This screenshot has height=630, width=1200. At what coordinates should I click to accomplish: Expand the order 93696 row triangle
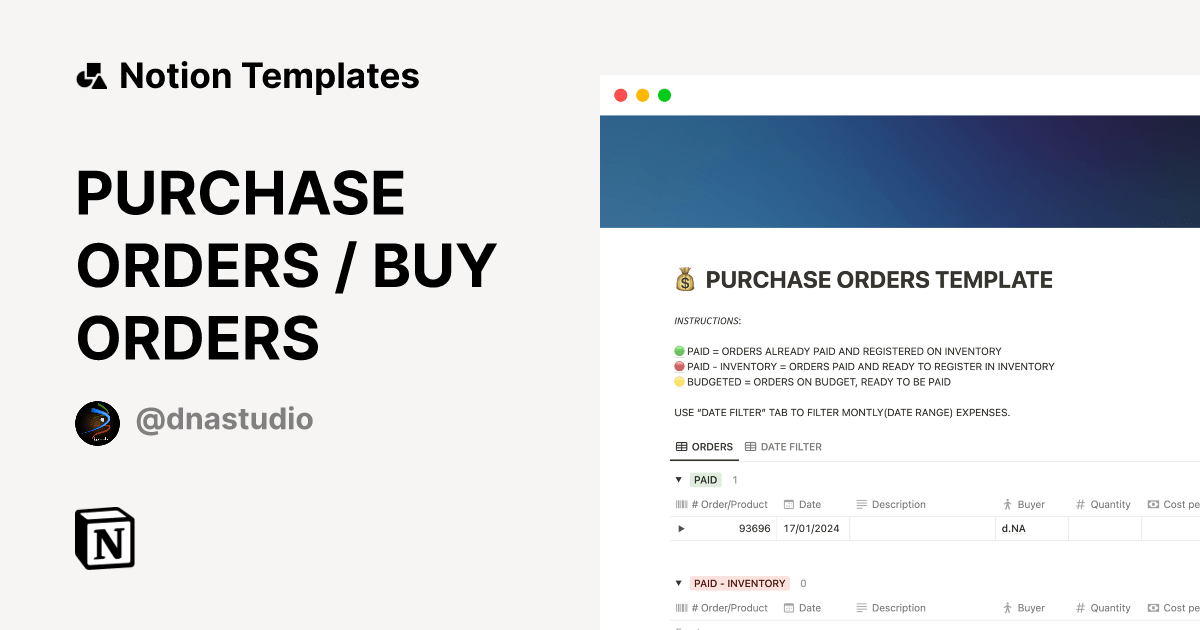tap(682, 528)
